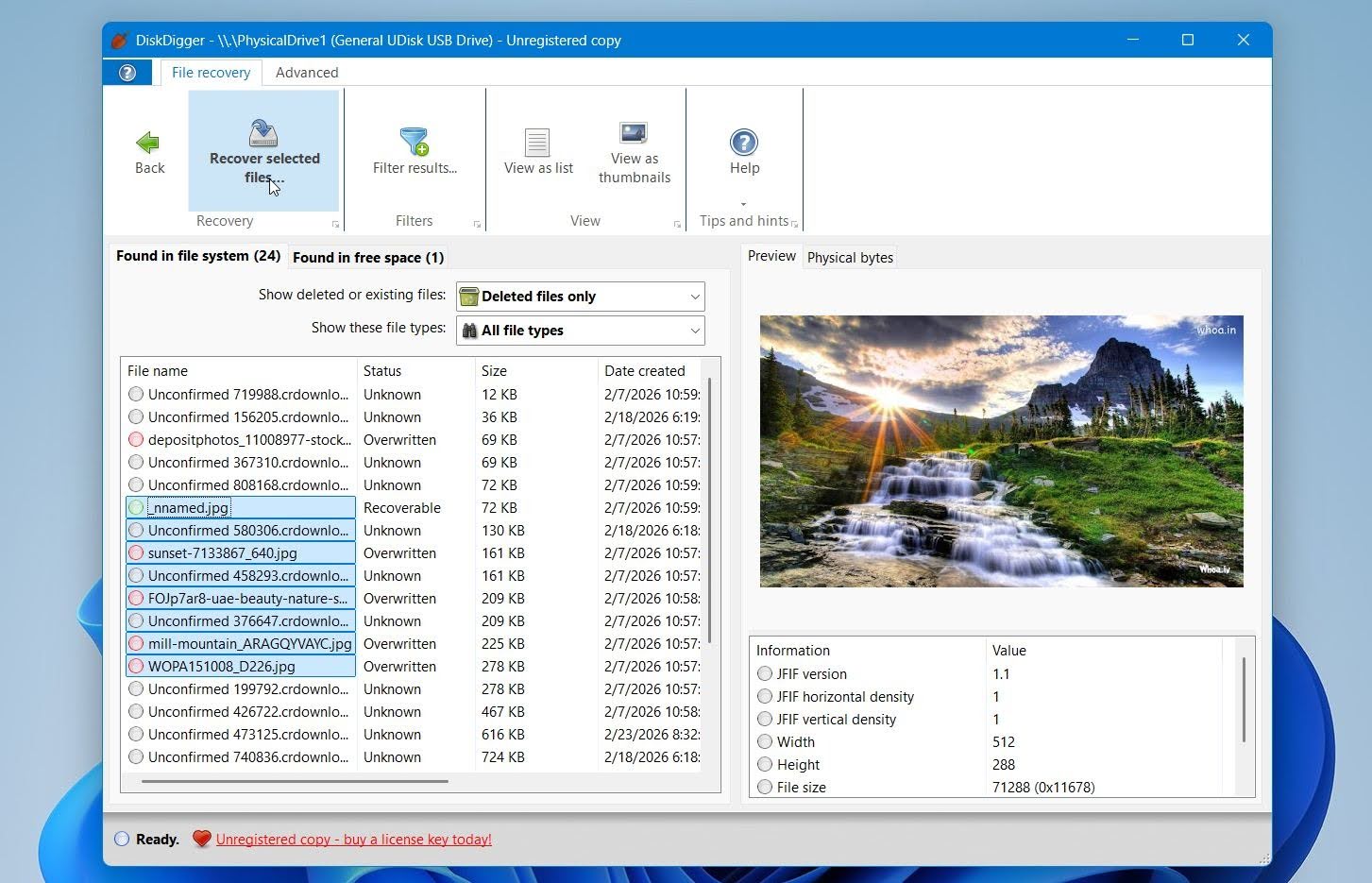The image size is (1372, 883).
Task: Click red status circle of WOPA151008_D226.jpg
Action: coord(136,667)
